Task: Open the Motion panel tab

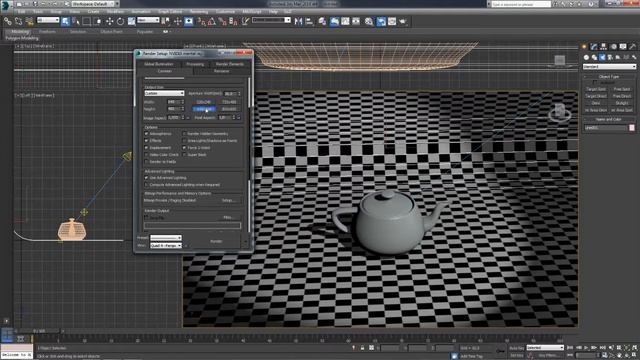Action: (613, 47)
